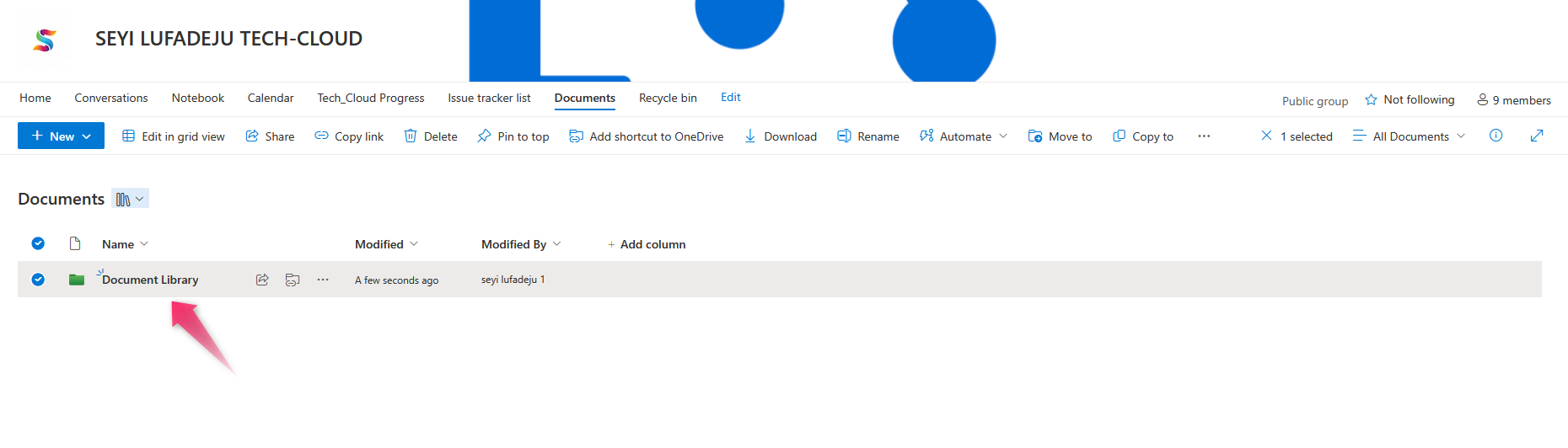Download the selected folder
The width and height of the screenshot is (1568, 448).
(781, 136)
